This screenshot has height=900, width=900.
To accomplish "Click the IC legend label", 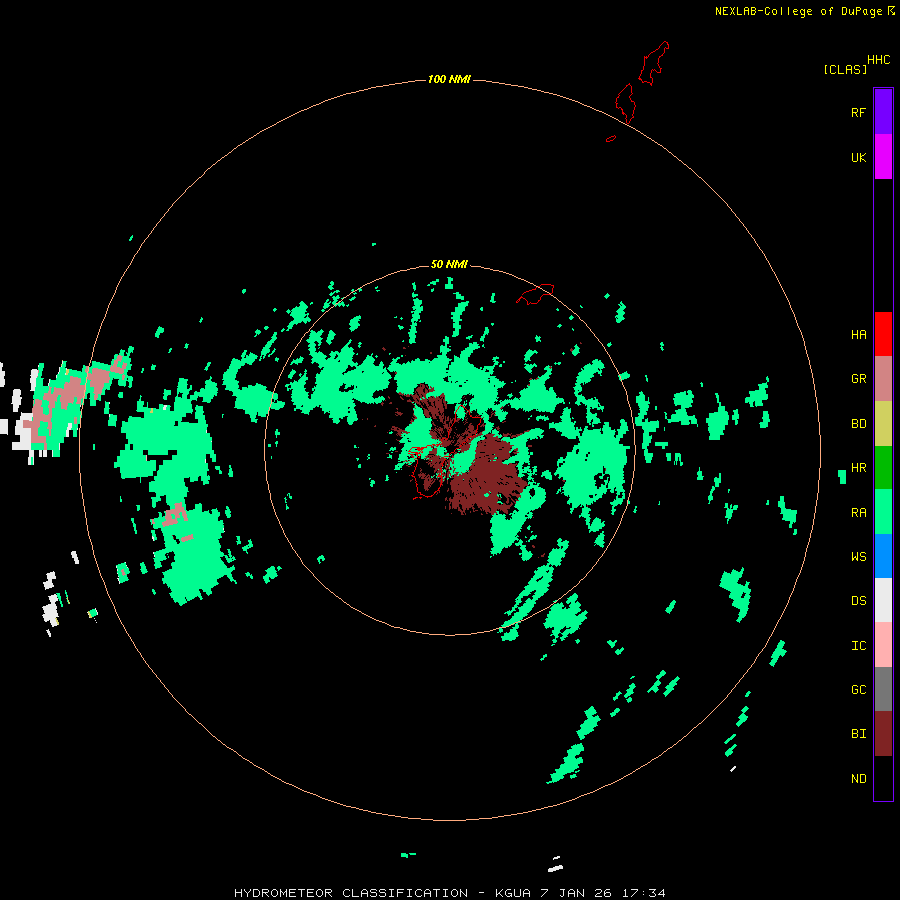I will point(858,646).
